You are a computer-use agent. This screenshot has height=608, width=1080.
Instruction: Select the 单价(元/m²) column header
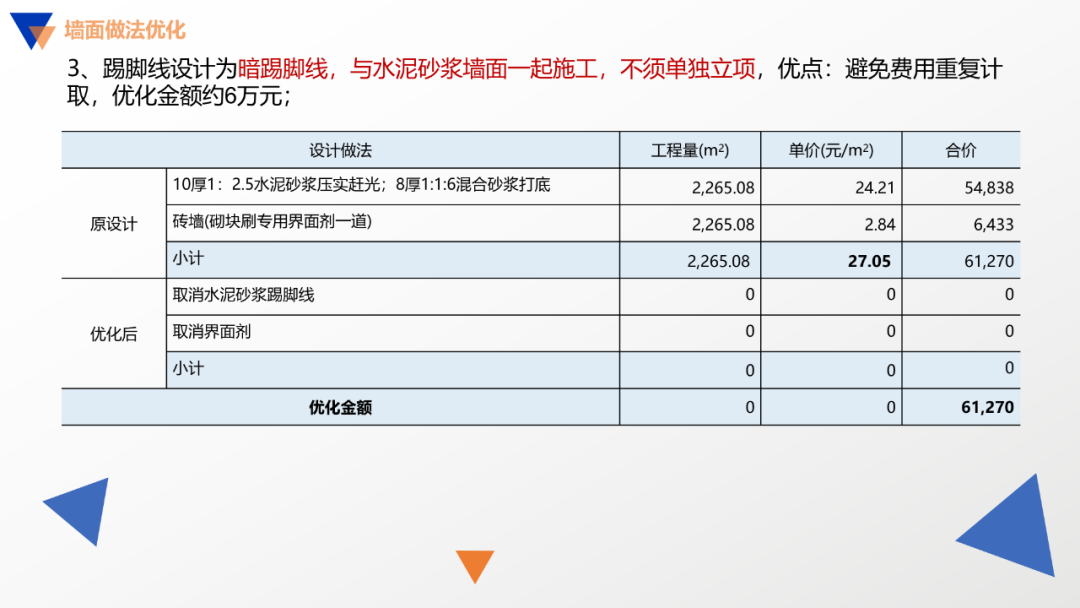click(831, 150)
